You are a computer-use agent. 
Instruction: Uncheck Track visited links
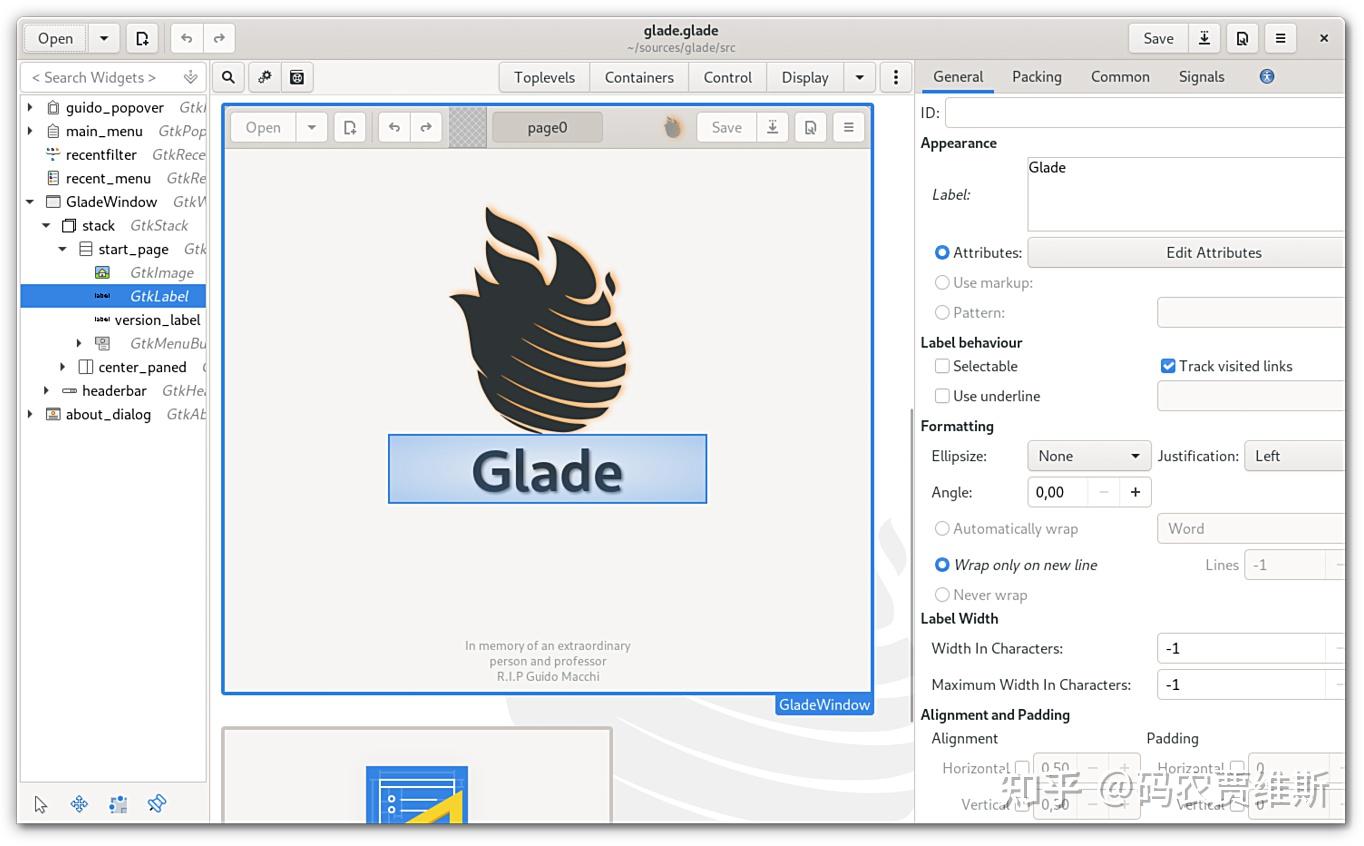pos(1168,366)
